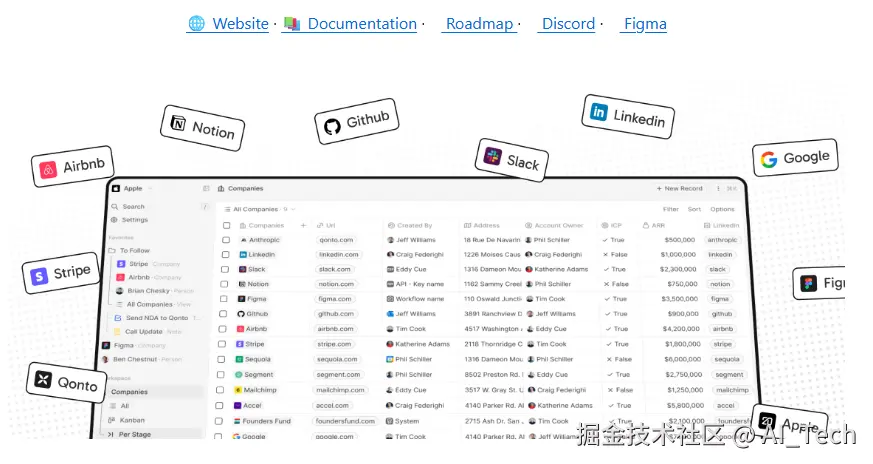Check the Airbnb row checkbox

click(x=223, y=329)
